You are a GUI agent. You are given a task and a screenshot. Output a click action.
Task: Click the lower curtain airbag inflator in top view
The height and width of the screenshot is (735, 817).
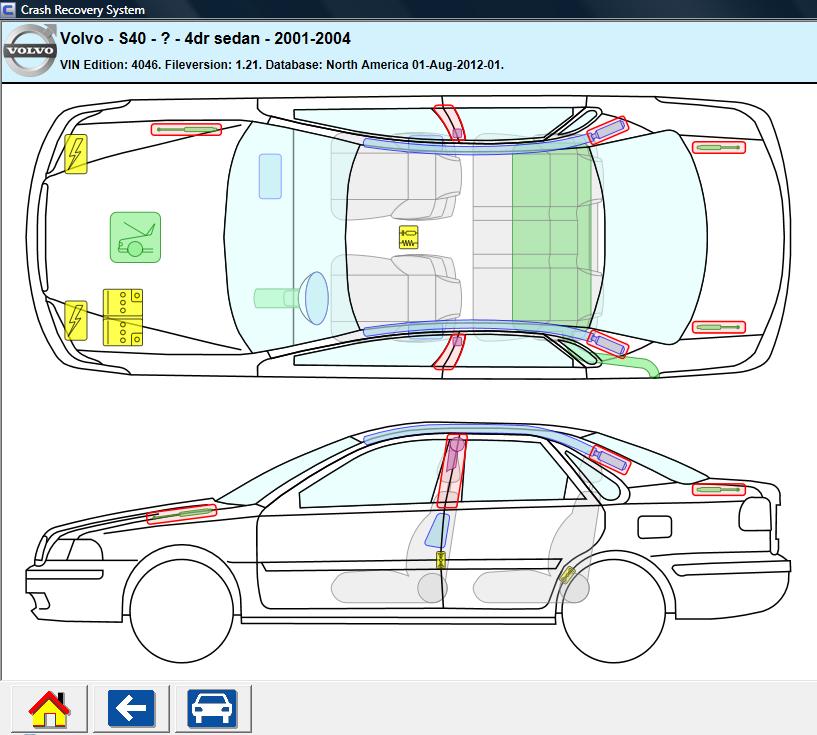tap(608, 343)
